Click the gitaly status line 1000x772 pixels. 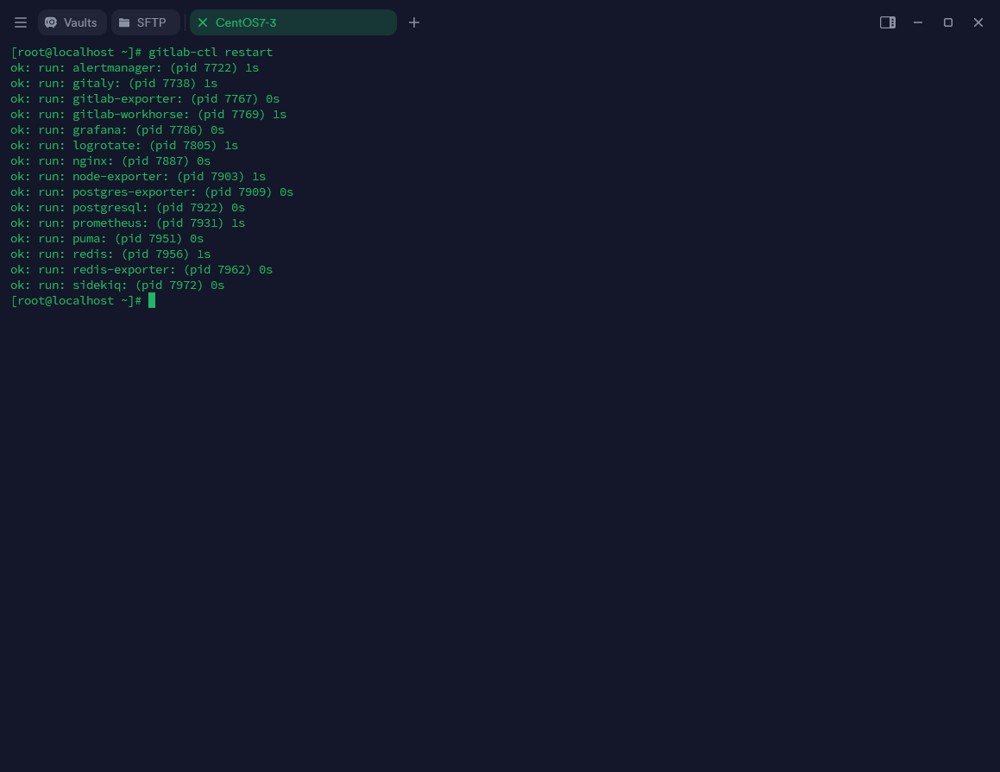tap(114, 83)
